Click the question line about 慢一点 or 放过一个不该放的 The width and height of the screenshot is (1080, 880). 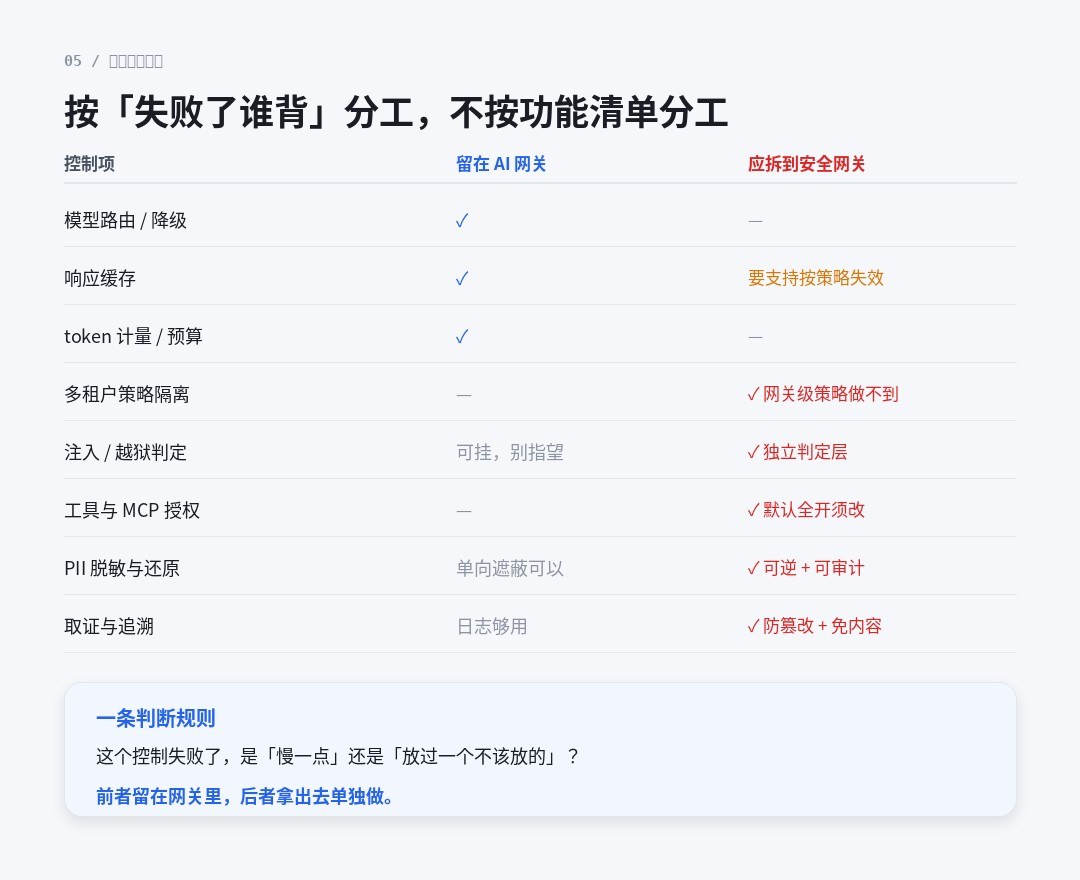(338, 756)
